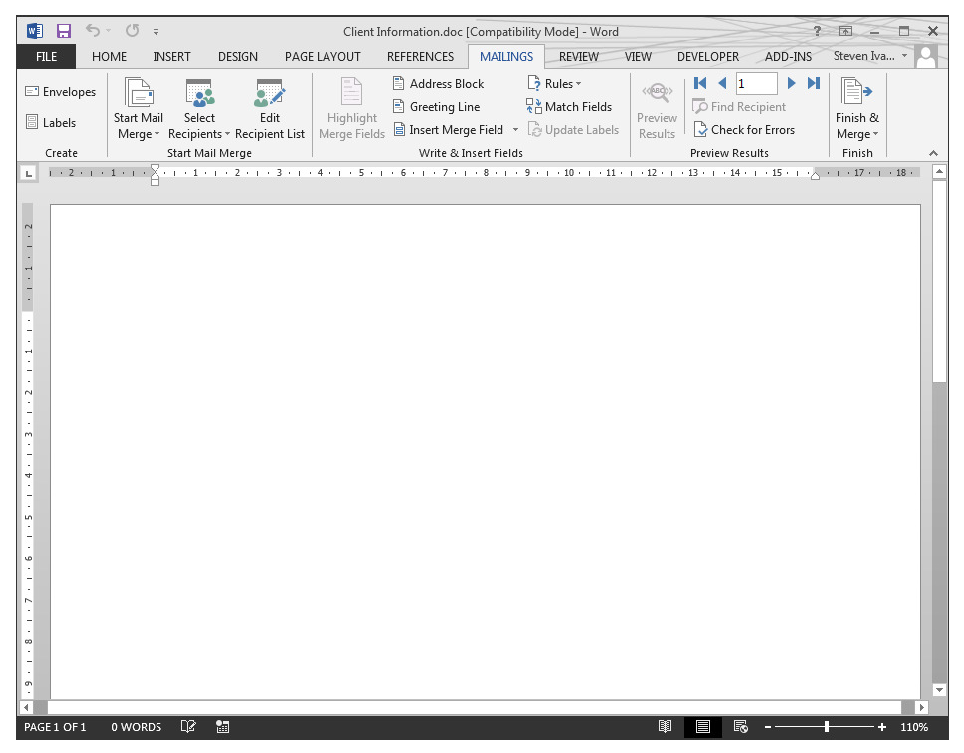Click the Word application icon in title bar

coord(35,31)
